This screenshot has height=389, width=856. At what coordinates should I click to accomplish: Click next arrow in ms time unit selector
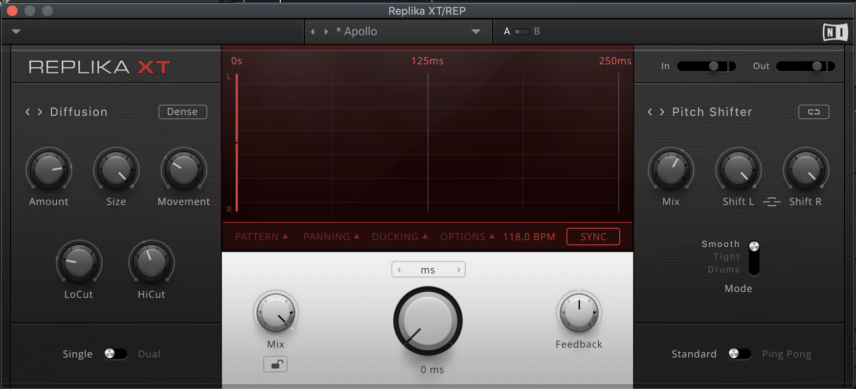pos(459,270)
